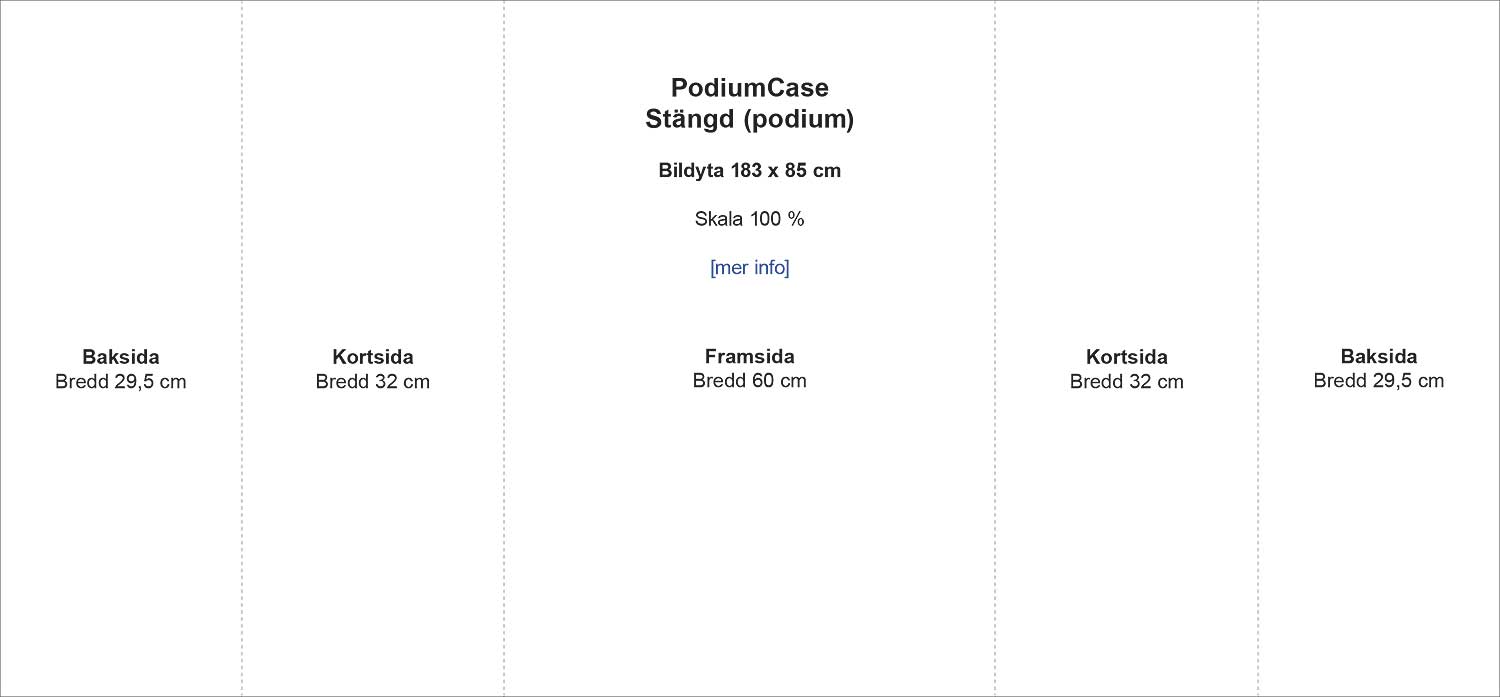Click dashed fold line between right Kortsida and Baksida
The width and height of the screenshot is (1500, 697).
pos(1258,500)
